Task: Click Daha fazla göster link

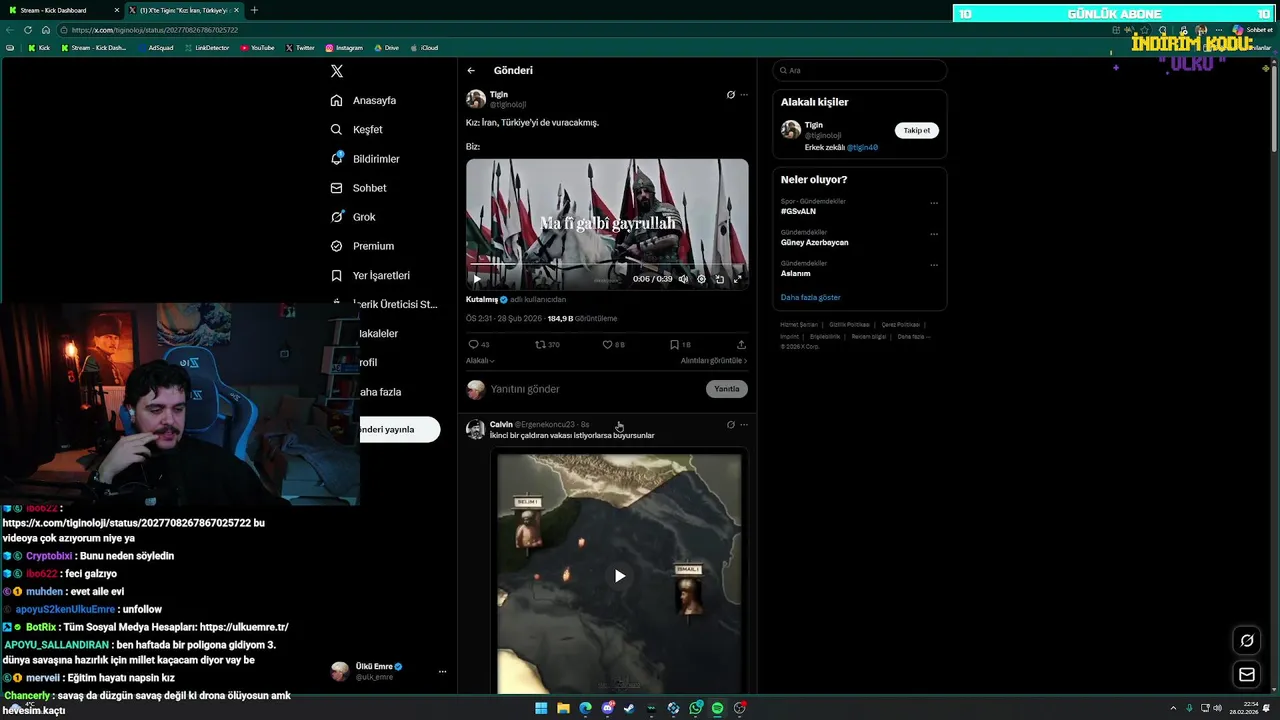Action: (811, 298)
